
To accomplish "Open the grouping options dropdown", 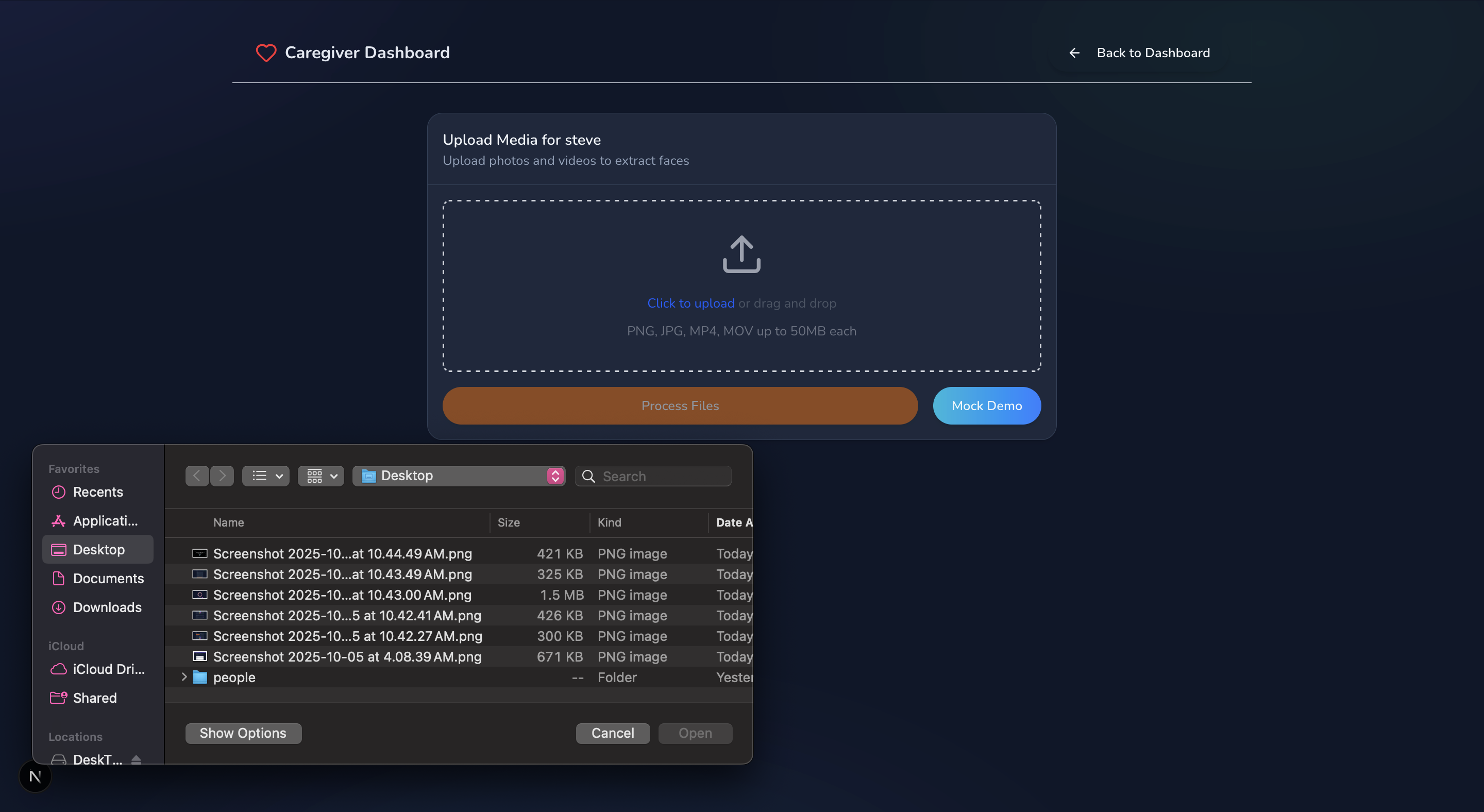I will pyautogui.click(x=321, y=476).
